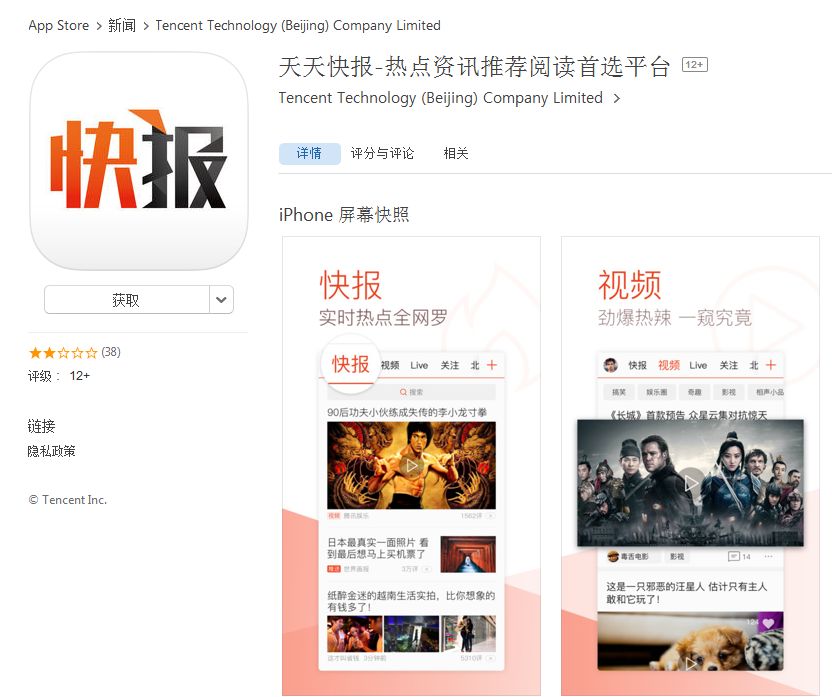Click the 快报 app icon thumbnail
This screenshot has height=697, width=832.
[138, 160]
